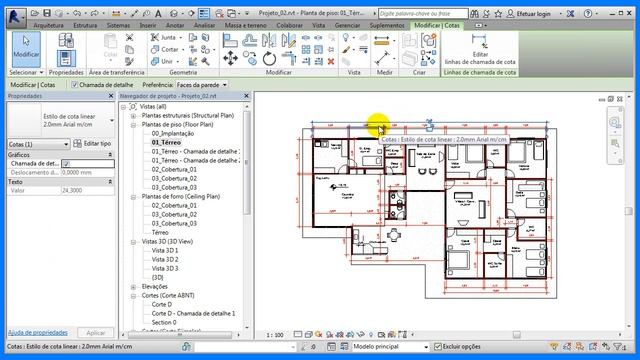Toggle Select Underlay Elements in status bar

567,347
